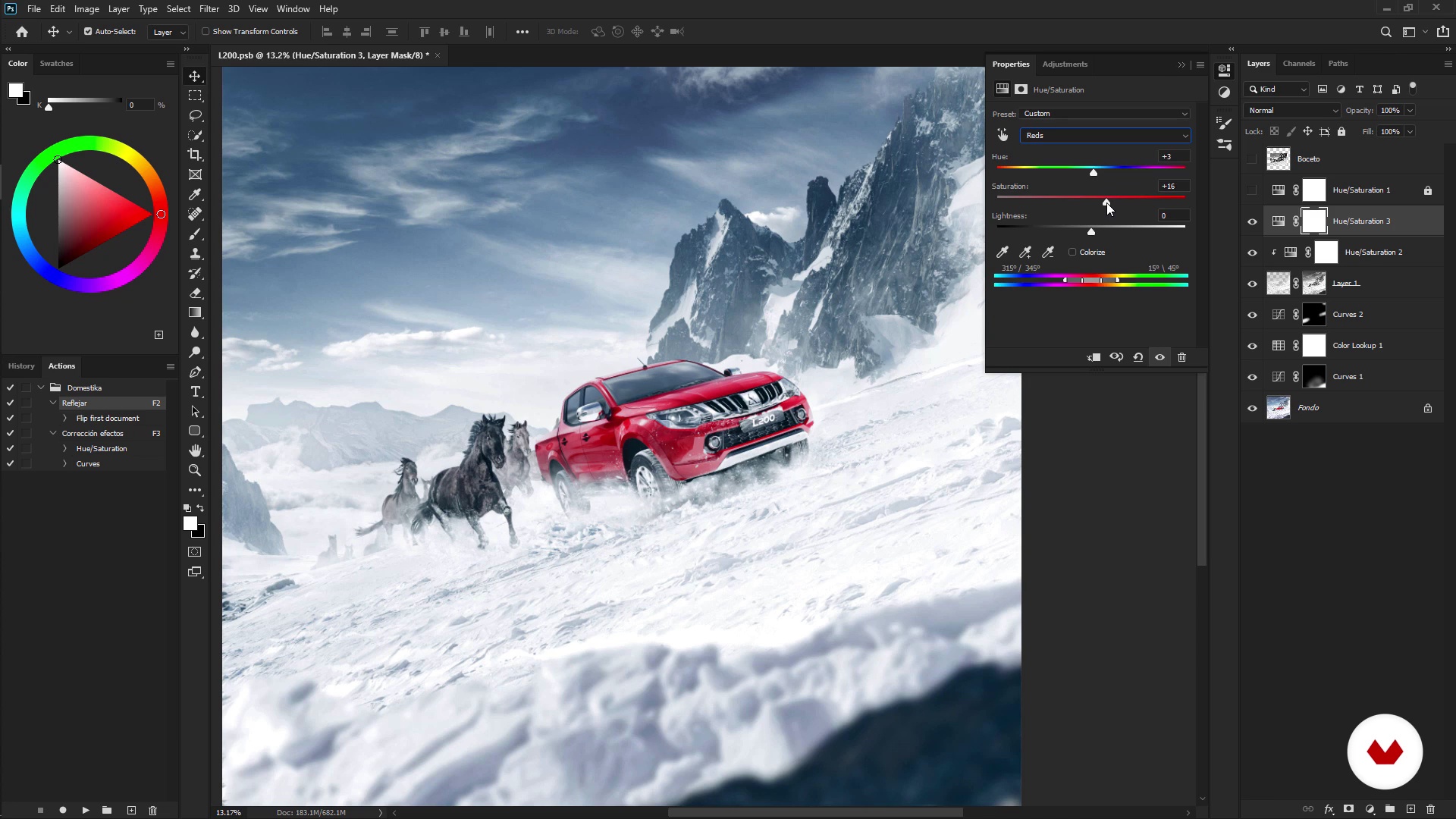Hide the Hue/Saturation 3 layer
This screenshot has width=1456, height=819.
[1252, 221]
